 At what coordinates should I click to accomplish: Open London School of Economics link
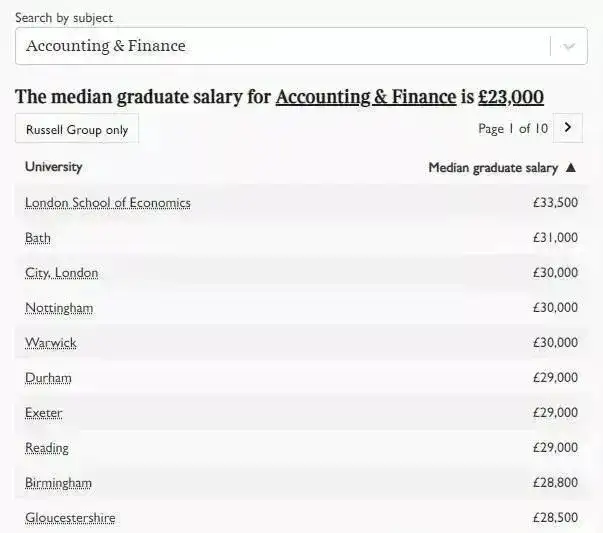pos(108,203)
